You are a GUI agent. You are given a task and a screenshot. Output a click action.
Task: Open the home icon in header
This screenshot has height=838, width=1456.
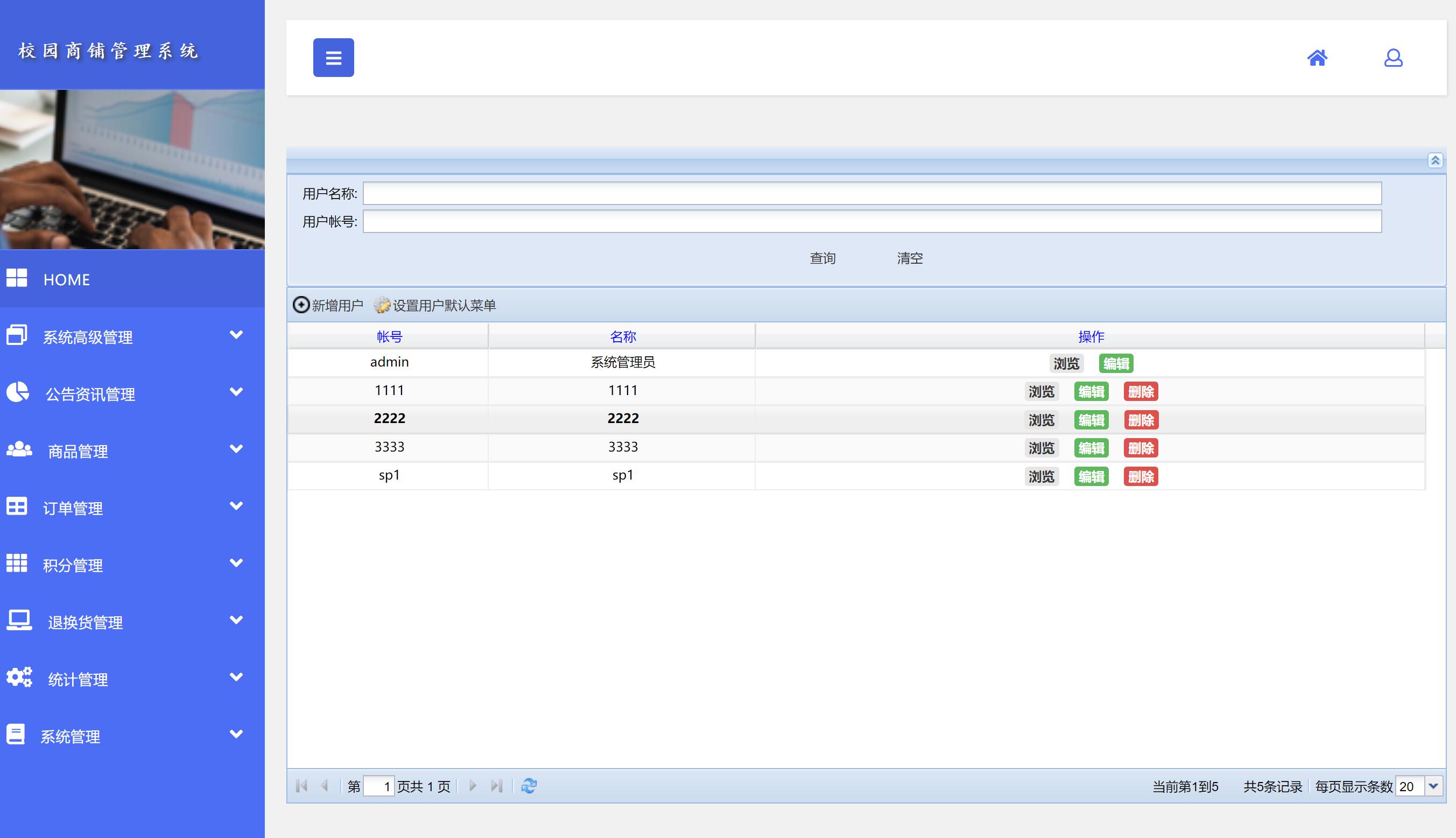coord(1317,58)
